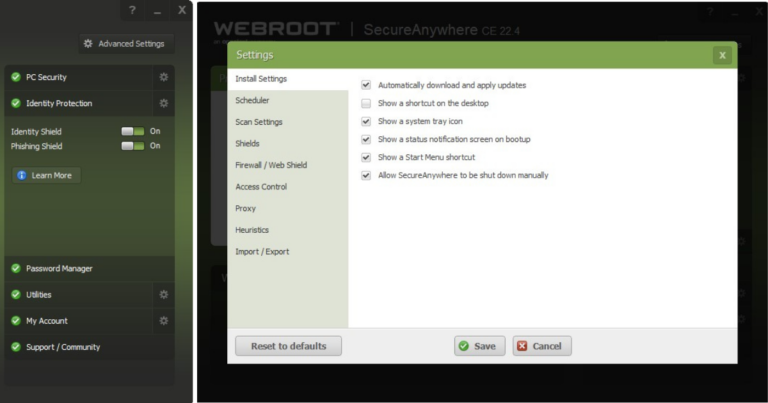
Task: Open Identity Protection gear settings
Action: 164,103
